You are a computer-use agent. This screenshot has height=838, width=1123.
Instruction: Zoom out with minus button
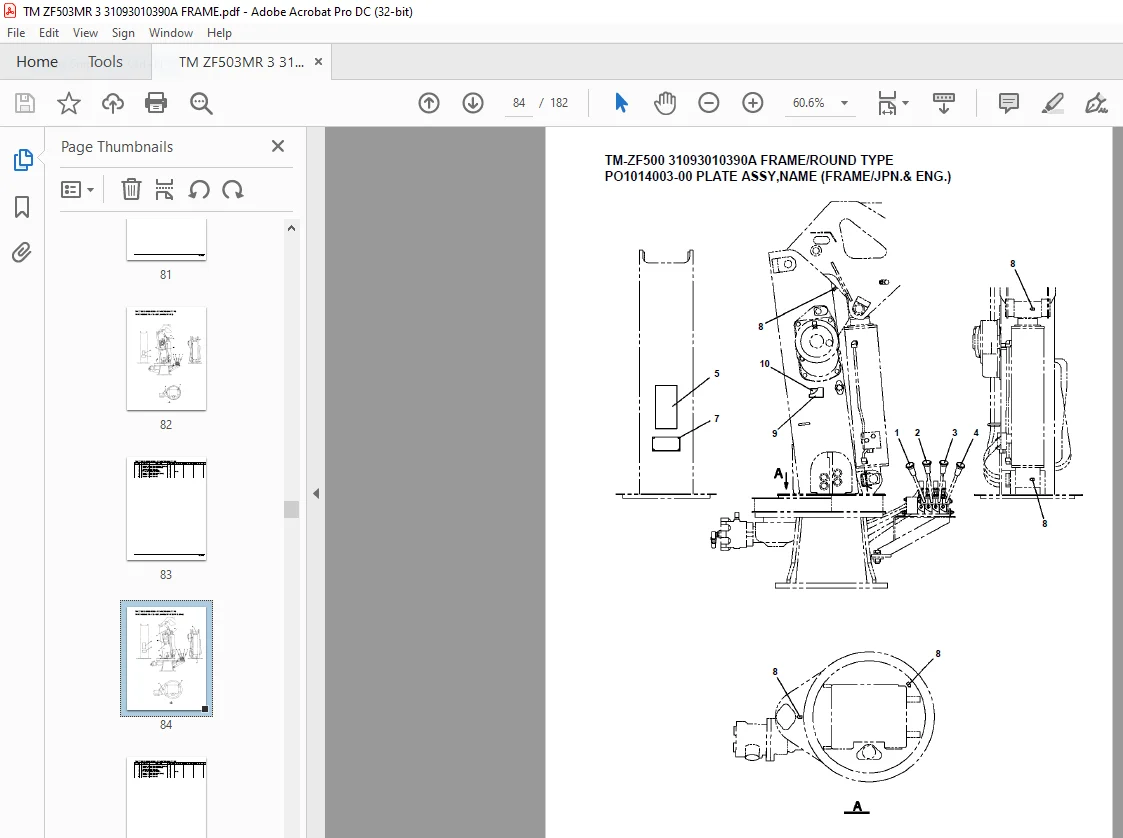[x=708, y=103]
